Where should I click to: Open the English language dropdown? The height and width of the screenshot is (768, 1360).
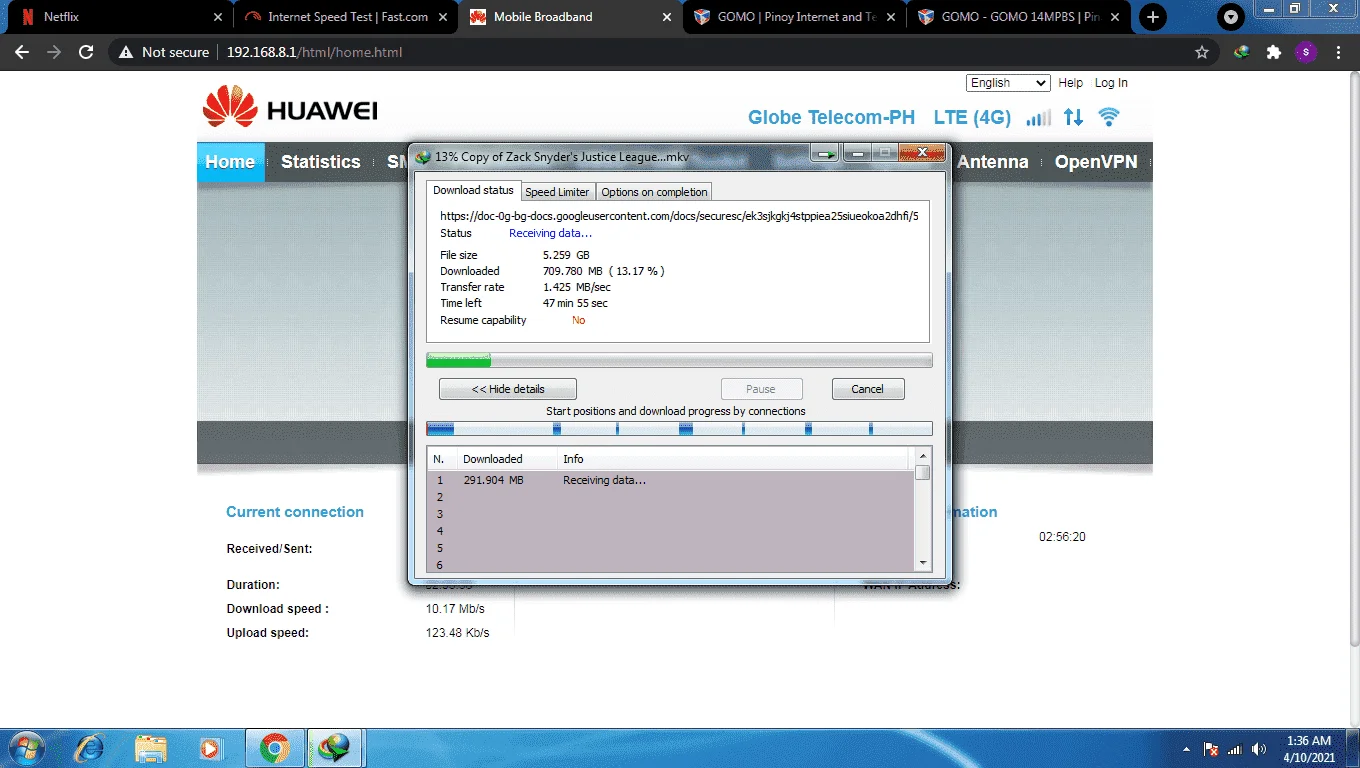pyautogui.click(x=1008, y=83)
